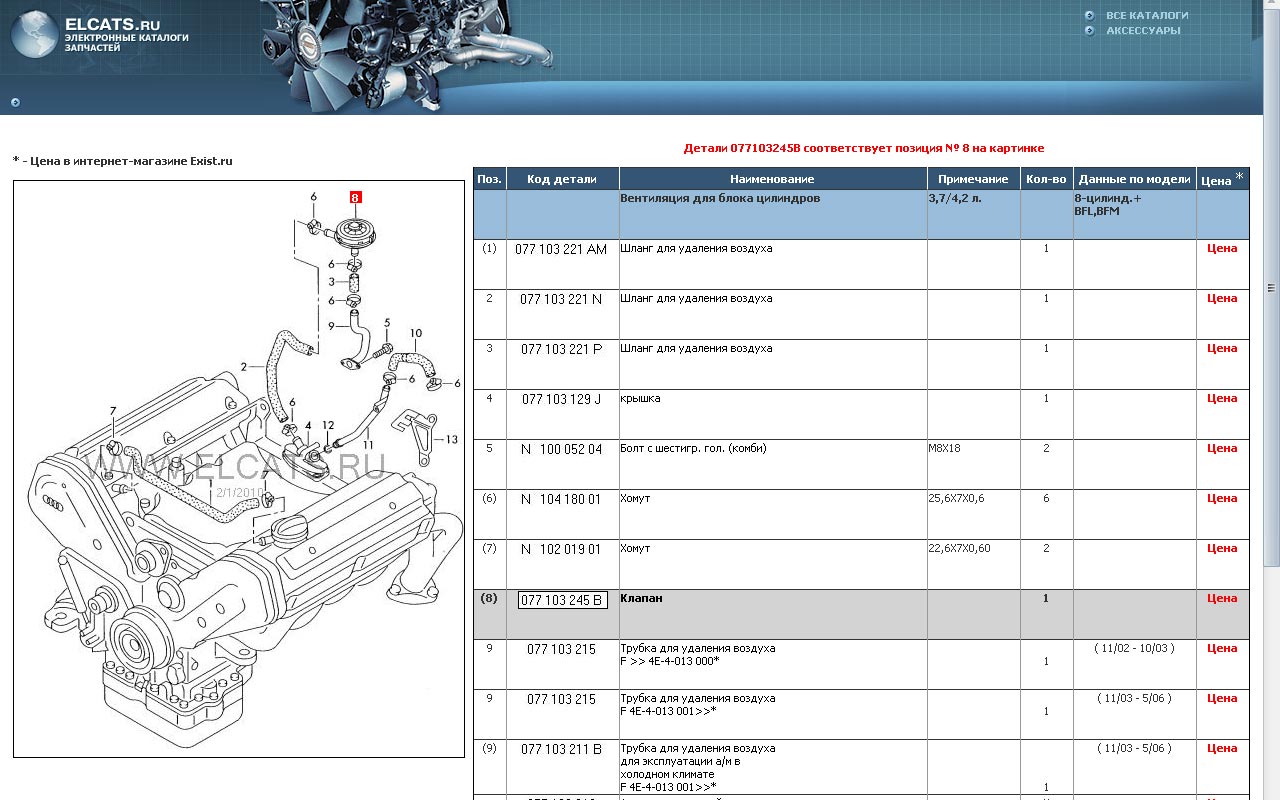This screenshot has height=800, width=1280.
Task: Click callout number 13 in the engine diagram
Action: 452,439
